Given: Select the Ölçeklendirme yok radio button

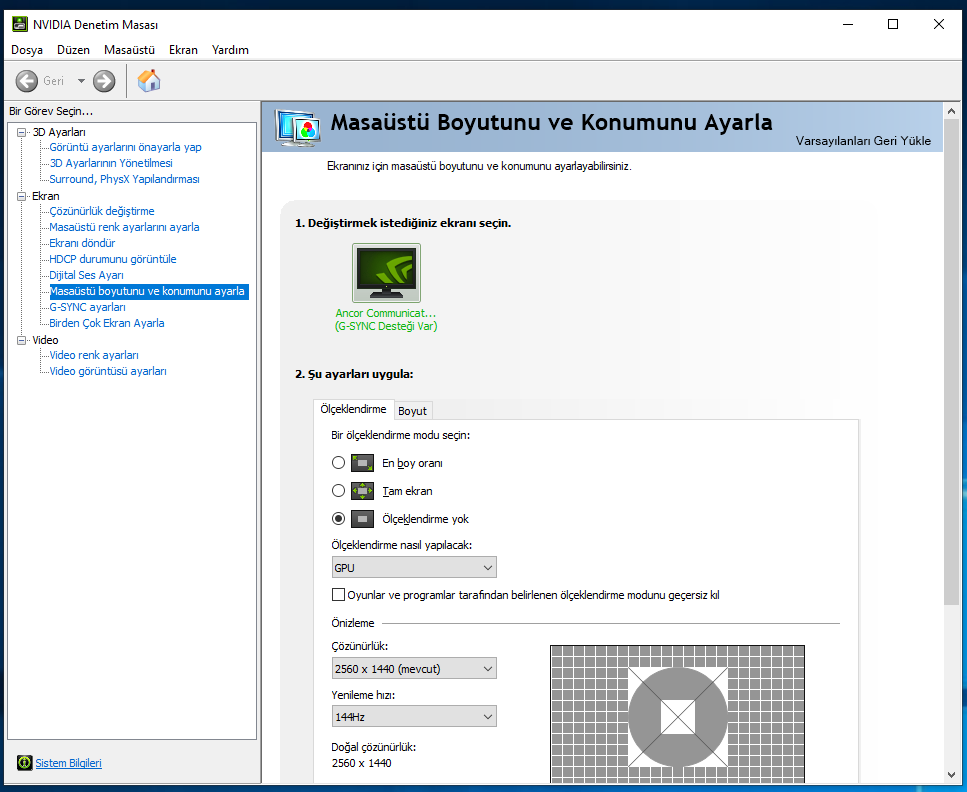Looking at the screenshot, I should coord(339,519).
